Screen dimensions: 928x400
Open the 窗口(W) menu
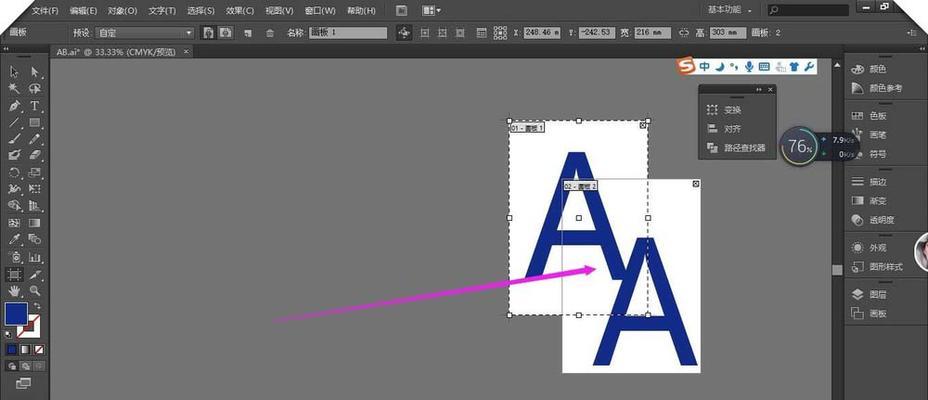coord(320,11)
